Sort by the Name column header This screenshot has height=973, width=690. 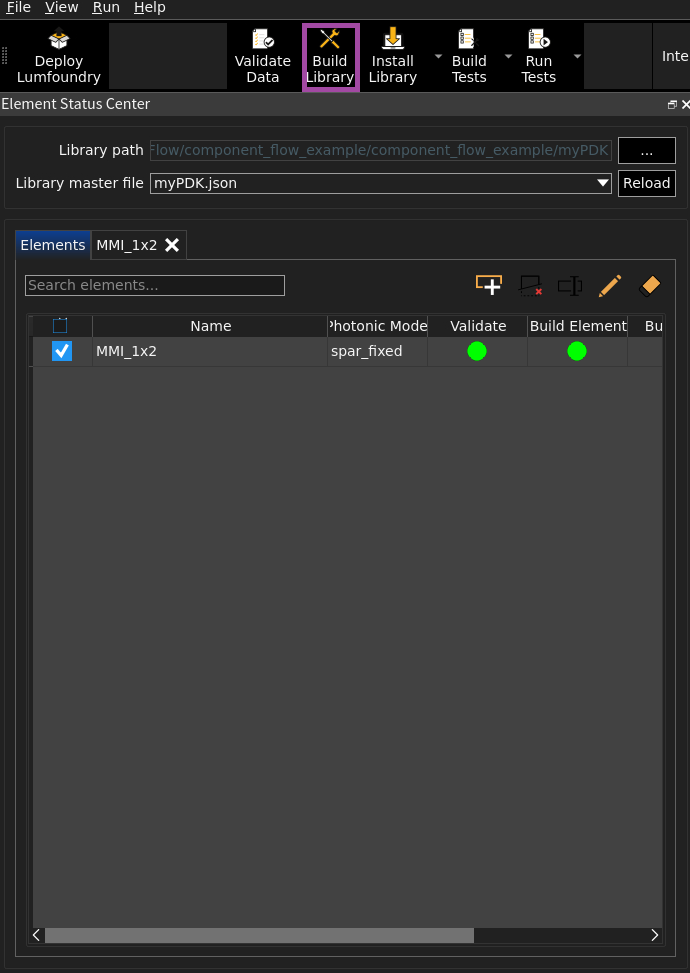pos(210,326)
